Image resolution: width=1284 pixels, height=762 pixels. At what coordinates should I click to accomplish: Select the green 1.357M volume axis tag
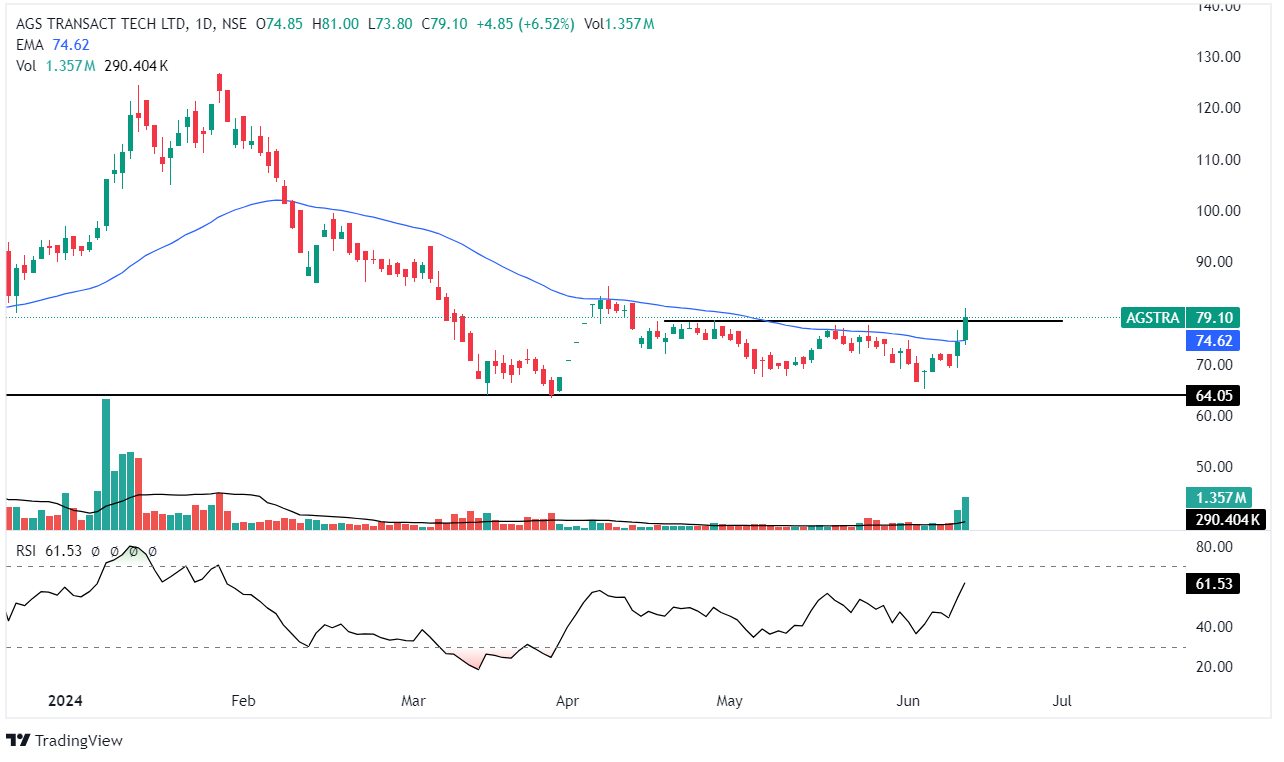(x=1216, y=498)
